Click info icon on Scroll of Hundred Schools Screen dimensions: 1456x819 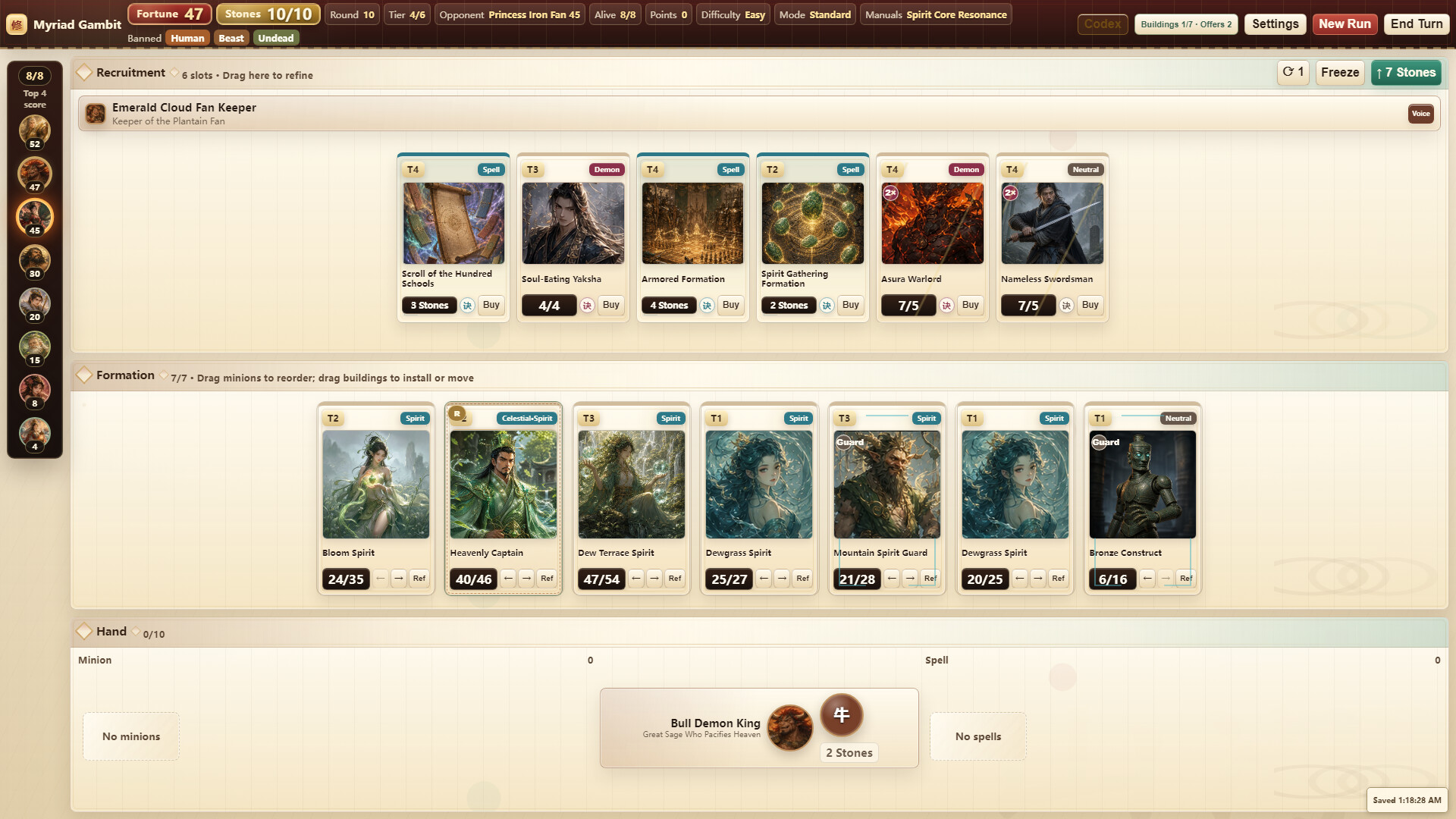[x=467, y=306]
